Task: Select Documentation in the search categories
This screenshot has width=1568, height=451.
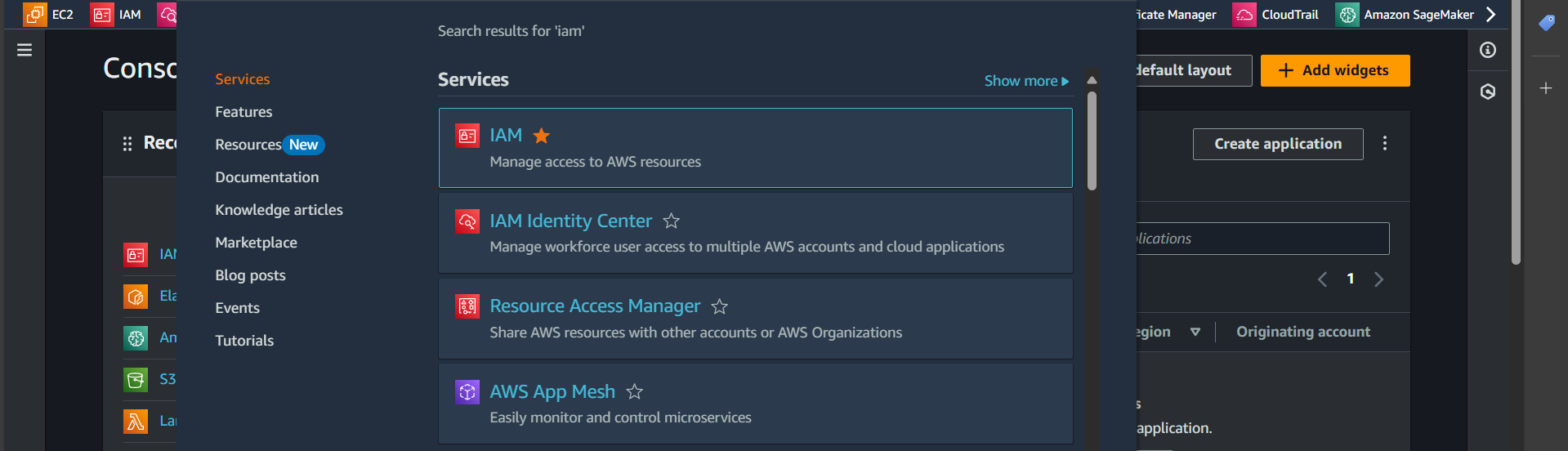Action: click(x=266, y=177)
